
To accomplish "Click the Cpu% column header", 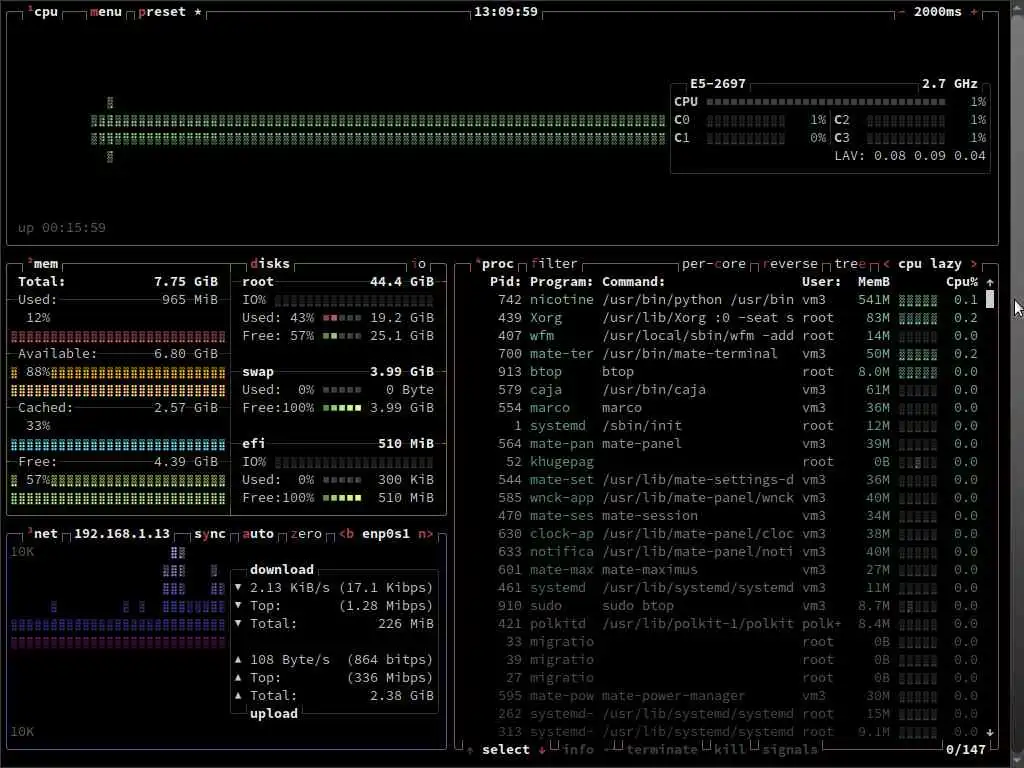I will (962, 281).
